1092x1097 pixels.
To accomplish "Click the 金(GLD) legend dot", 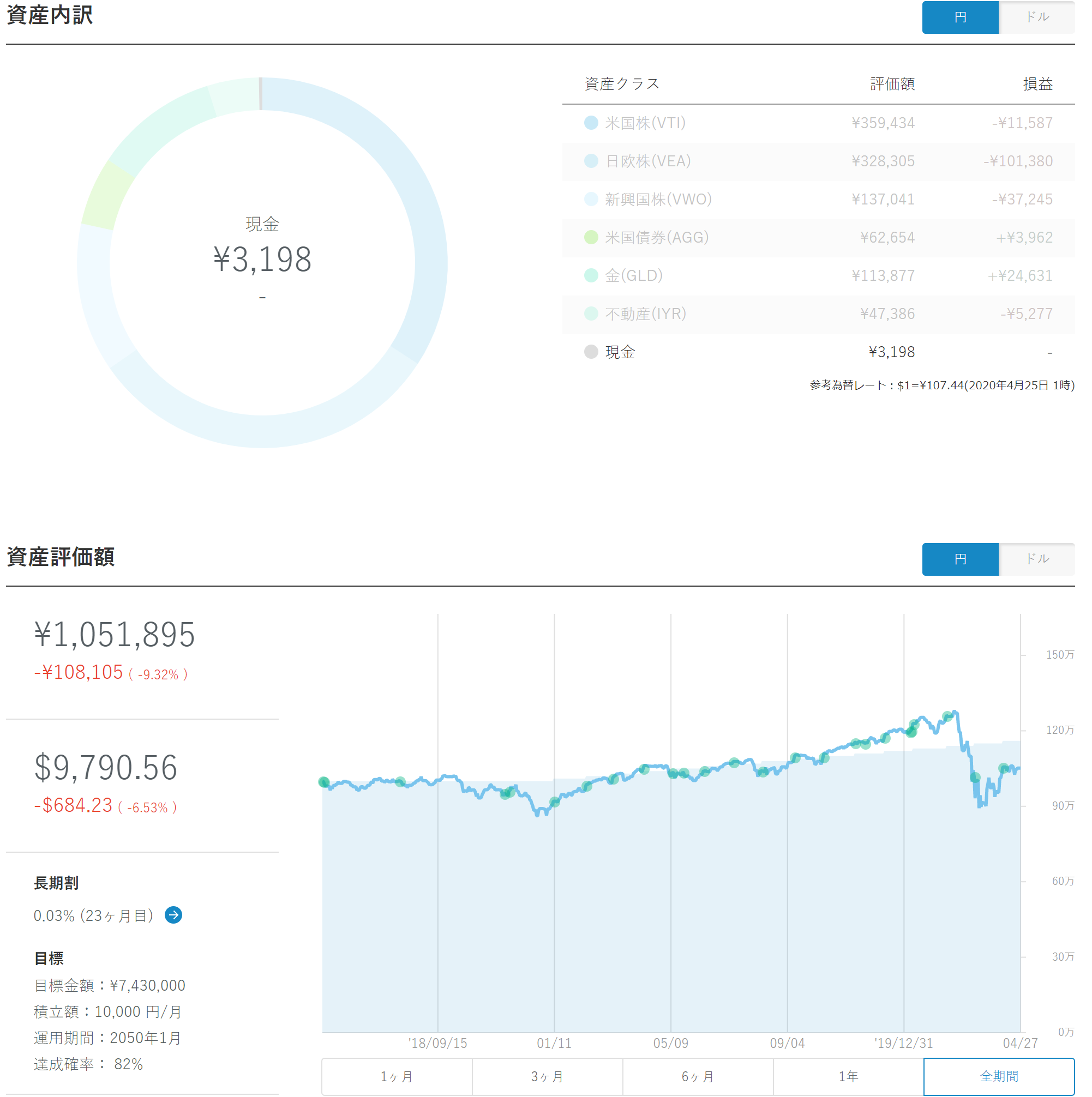I will pyautogui.click(x=591, y=275).
